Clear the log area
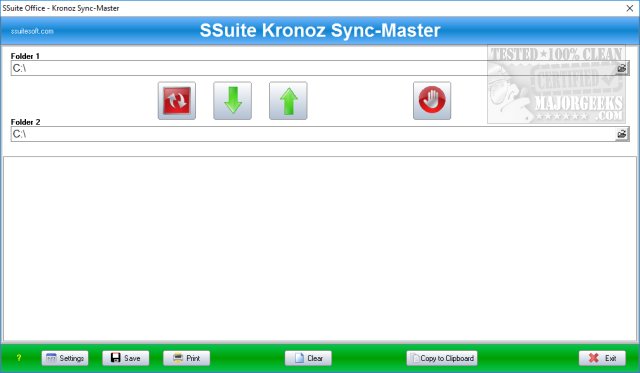The height and width of the screenshot is (373, 640). point(308,358)
